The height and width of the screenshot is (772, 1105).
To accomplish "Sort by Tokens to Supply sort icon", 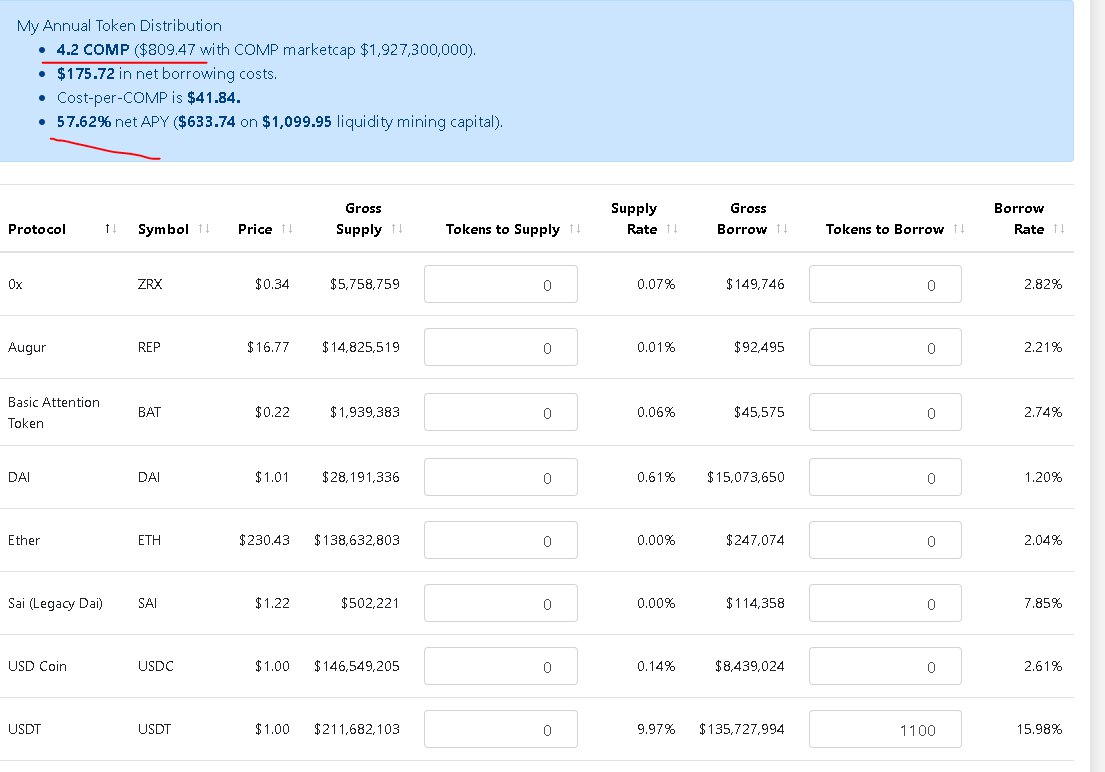I will [575, 228].
